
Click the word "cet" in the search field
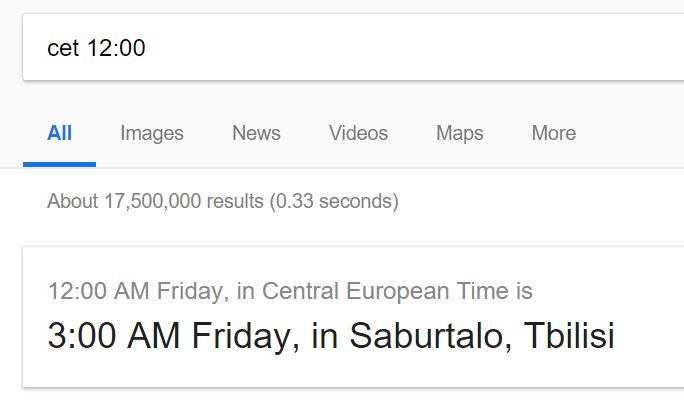pos(62,48)
